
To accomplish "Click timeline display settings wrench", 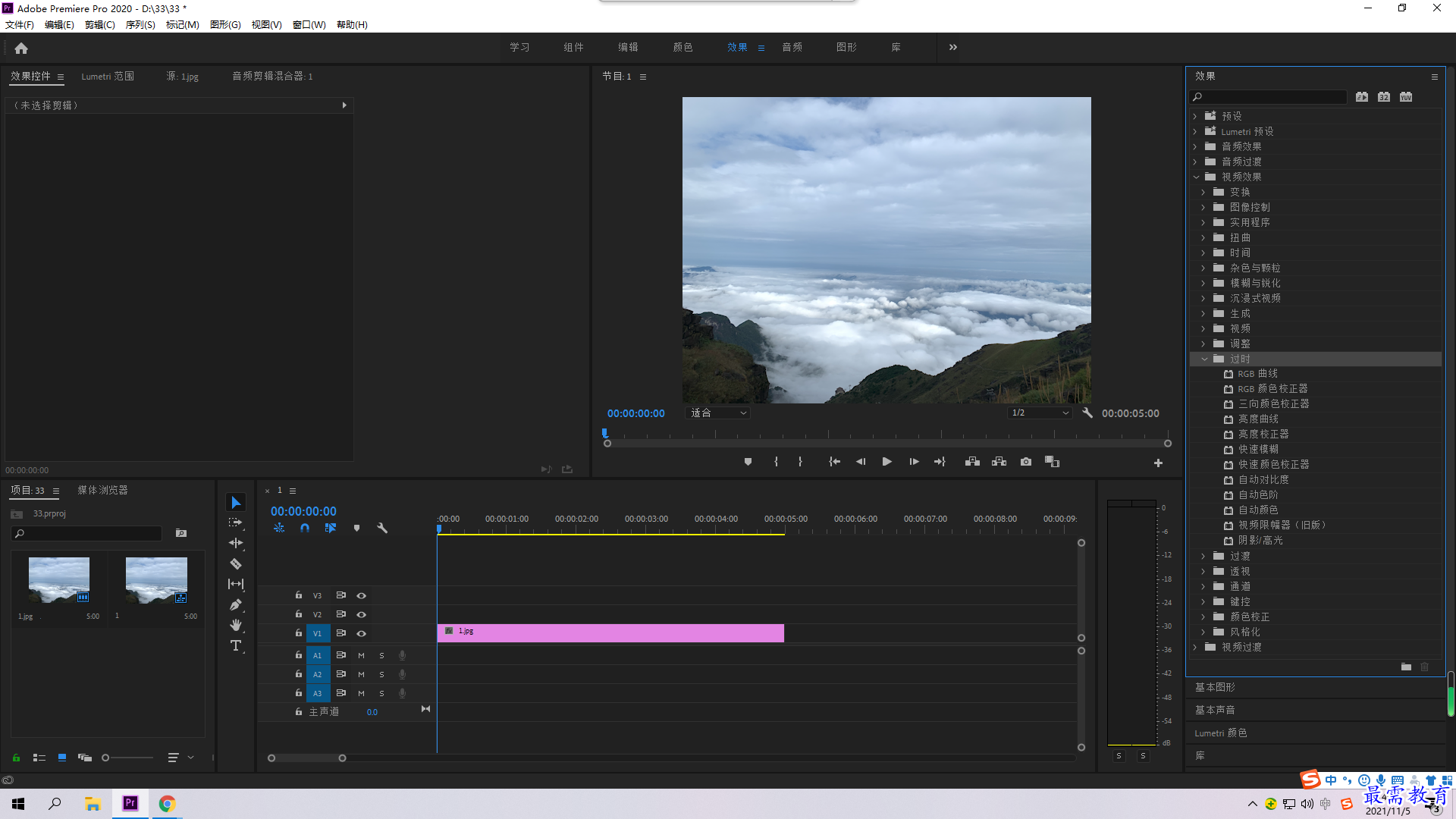I will pos(382,528).
